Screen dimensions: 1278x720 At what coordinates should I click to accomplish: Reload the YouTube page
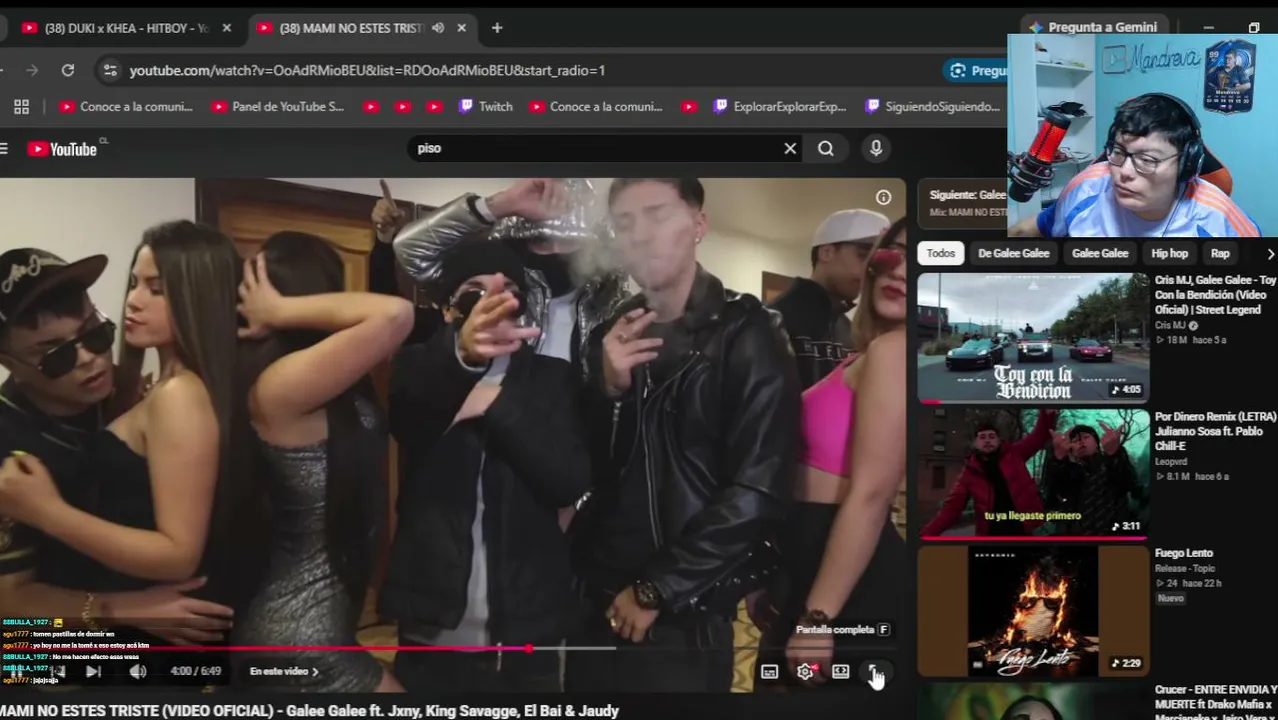click(x=68, y=70)
